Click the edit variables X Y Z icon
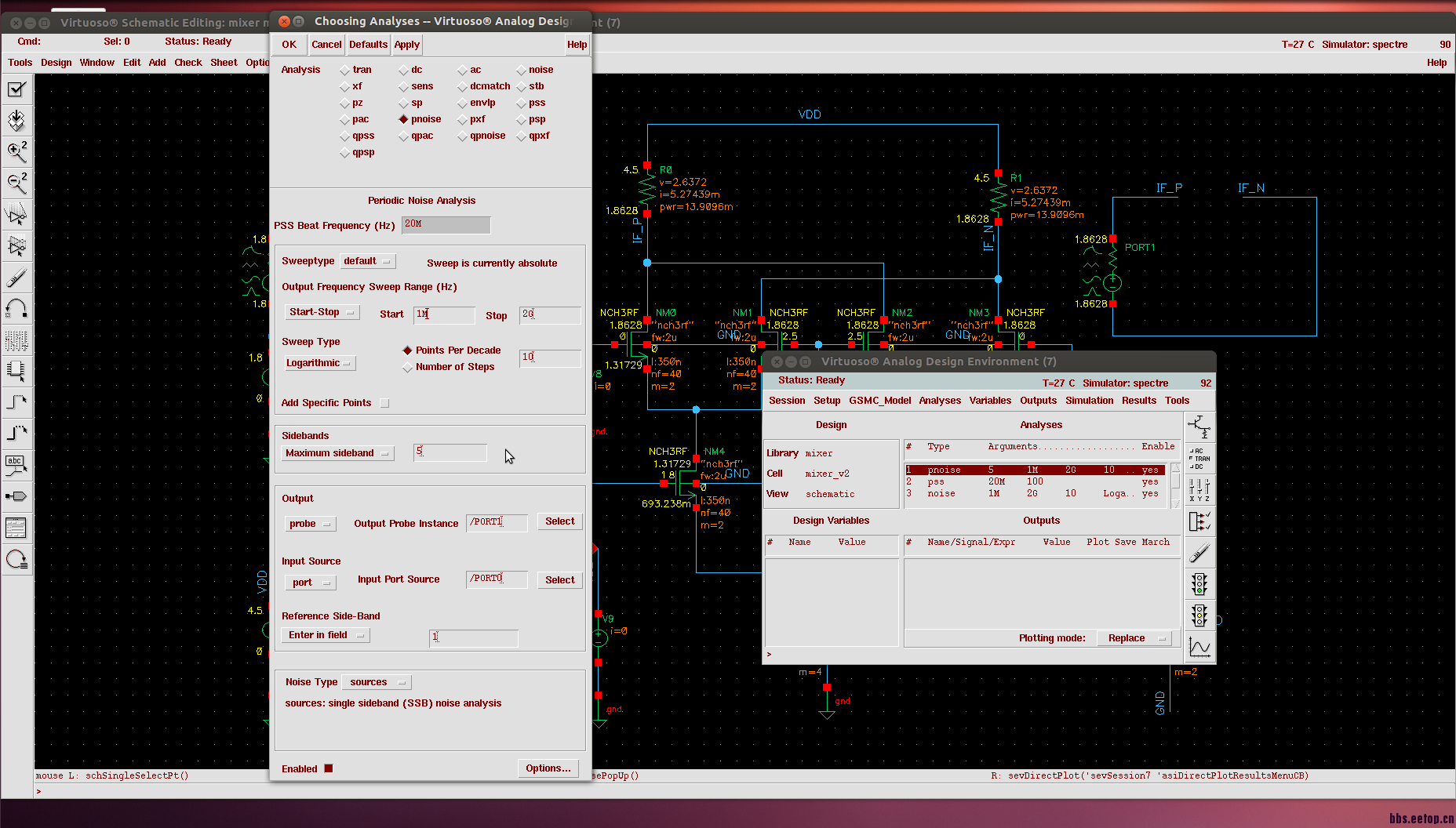The image size is (1456, 828). [1199, 490]
